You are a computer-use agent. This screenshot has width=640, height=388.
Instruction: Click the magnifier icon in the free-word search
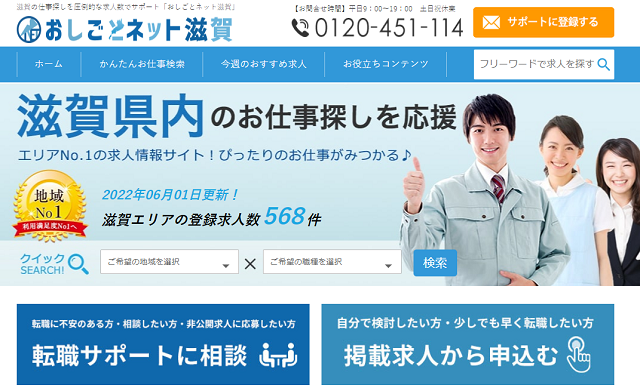point(604,64)
